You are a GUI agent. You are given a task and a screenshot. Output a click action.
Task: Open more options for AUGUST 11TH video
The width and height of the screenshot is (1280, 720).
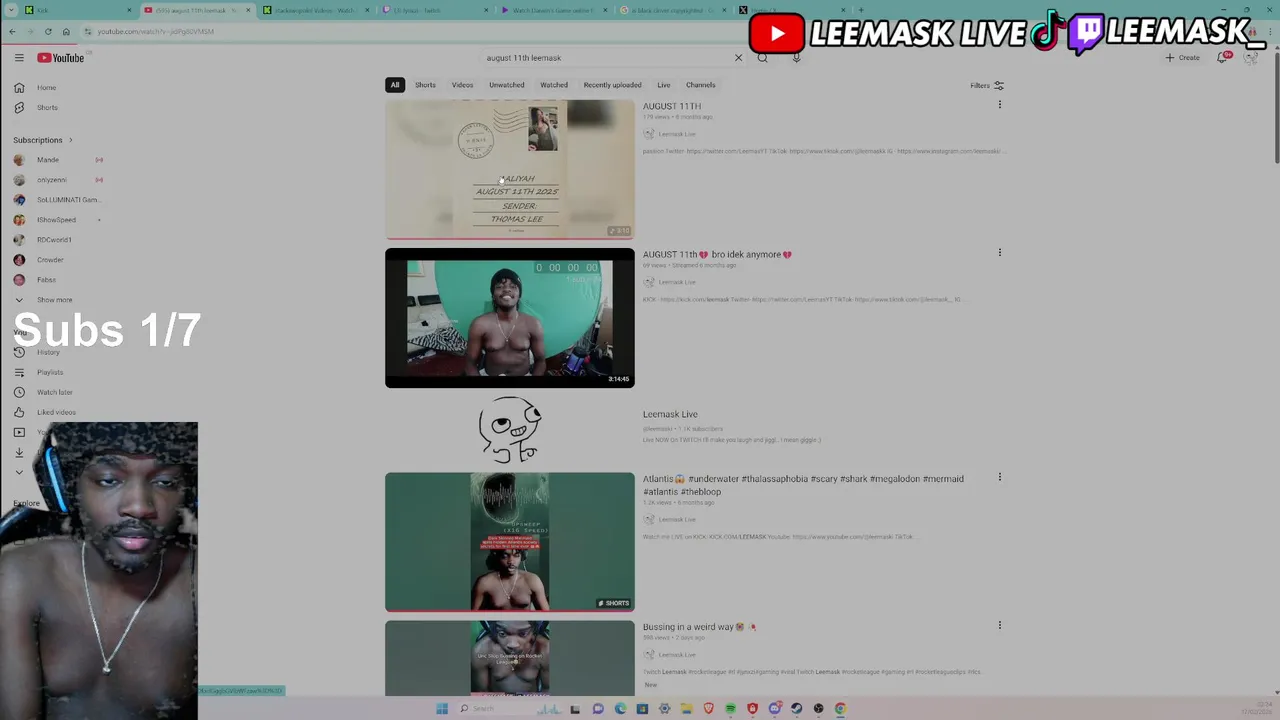(x=999, y=104)
